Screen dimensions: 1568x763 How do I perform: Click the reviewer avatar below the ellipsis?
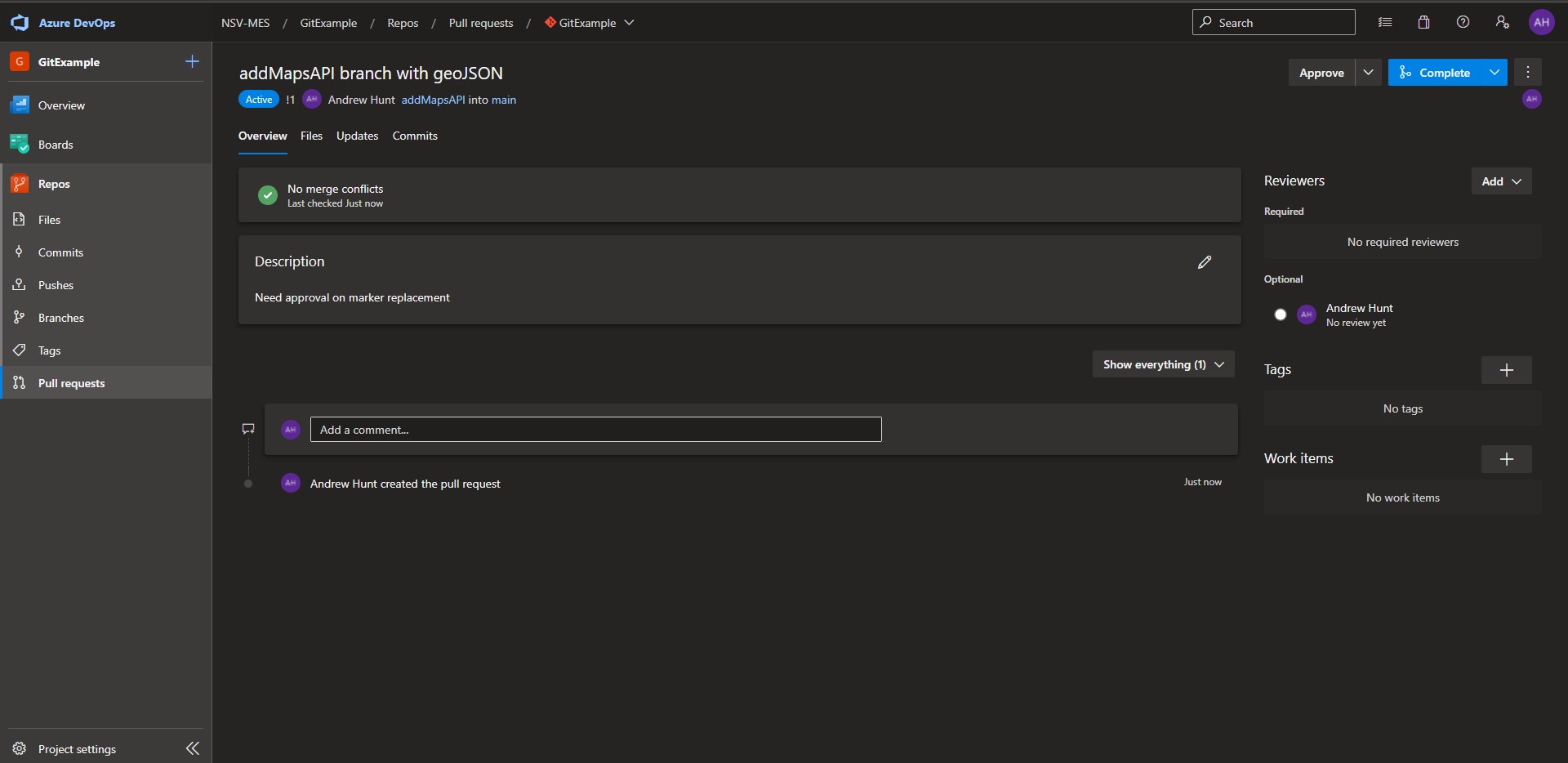(1532, 99)
